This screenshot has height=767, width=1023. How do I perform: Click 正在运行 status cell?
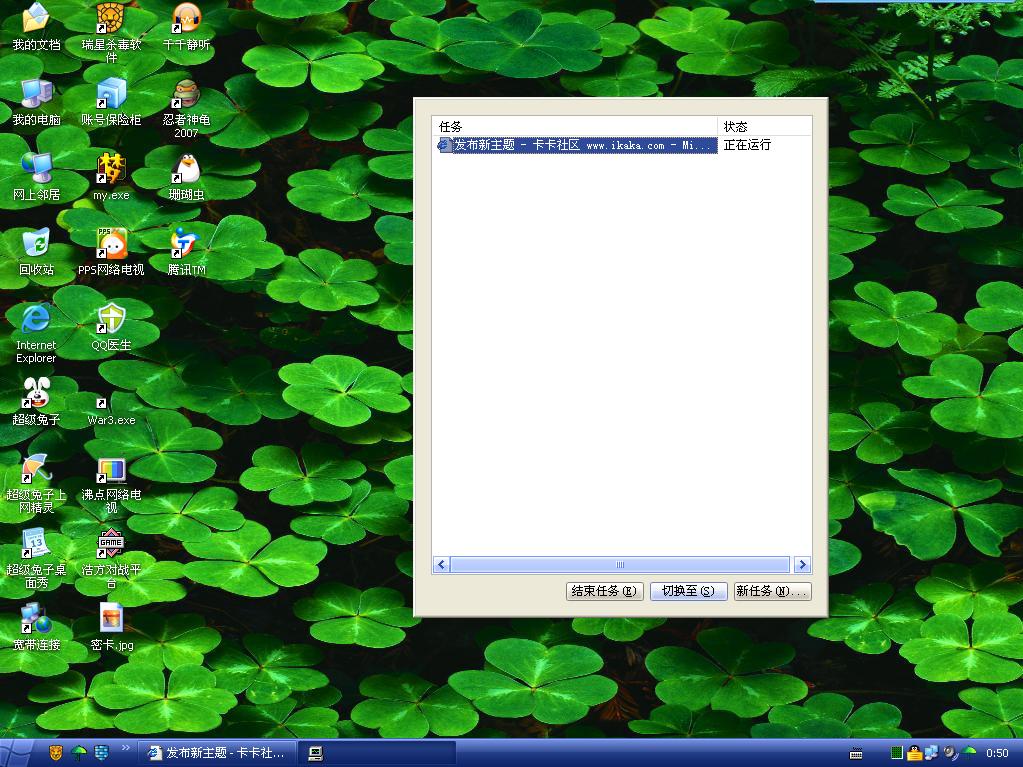click(x=748, y=145)
